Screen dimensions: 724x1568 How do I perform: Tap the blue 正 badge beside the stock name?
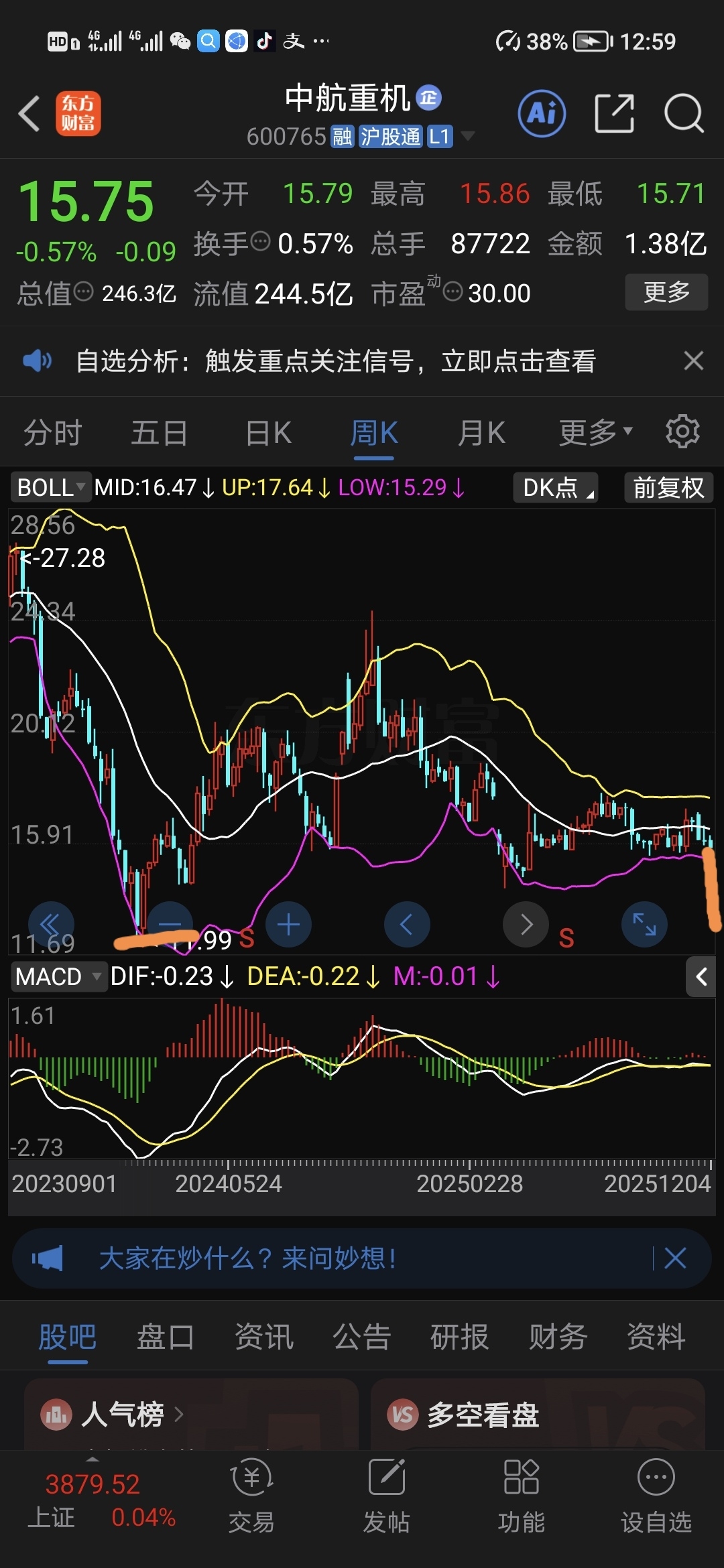pyautogui.click(x=428, y=98)
